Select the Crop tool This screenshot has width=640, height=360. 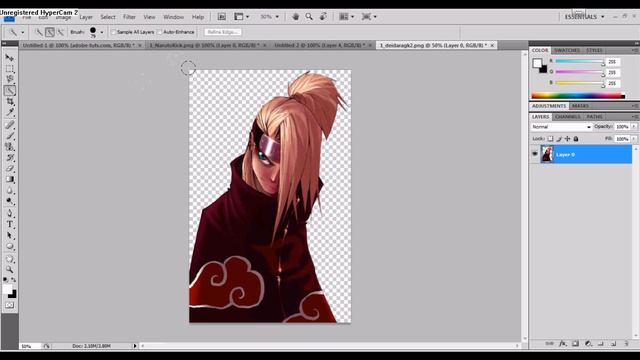(x=9, y=101)
